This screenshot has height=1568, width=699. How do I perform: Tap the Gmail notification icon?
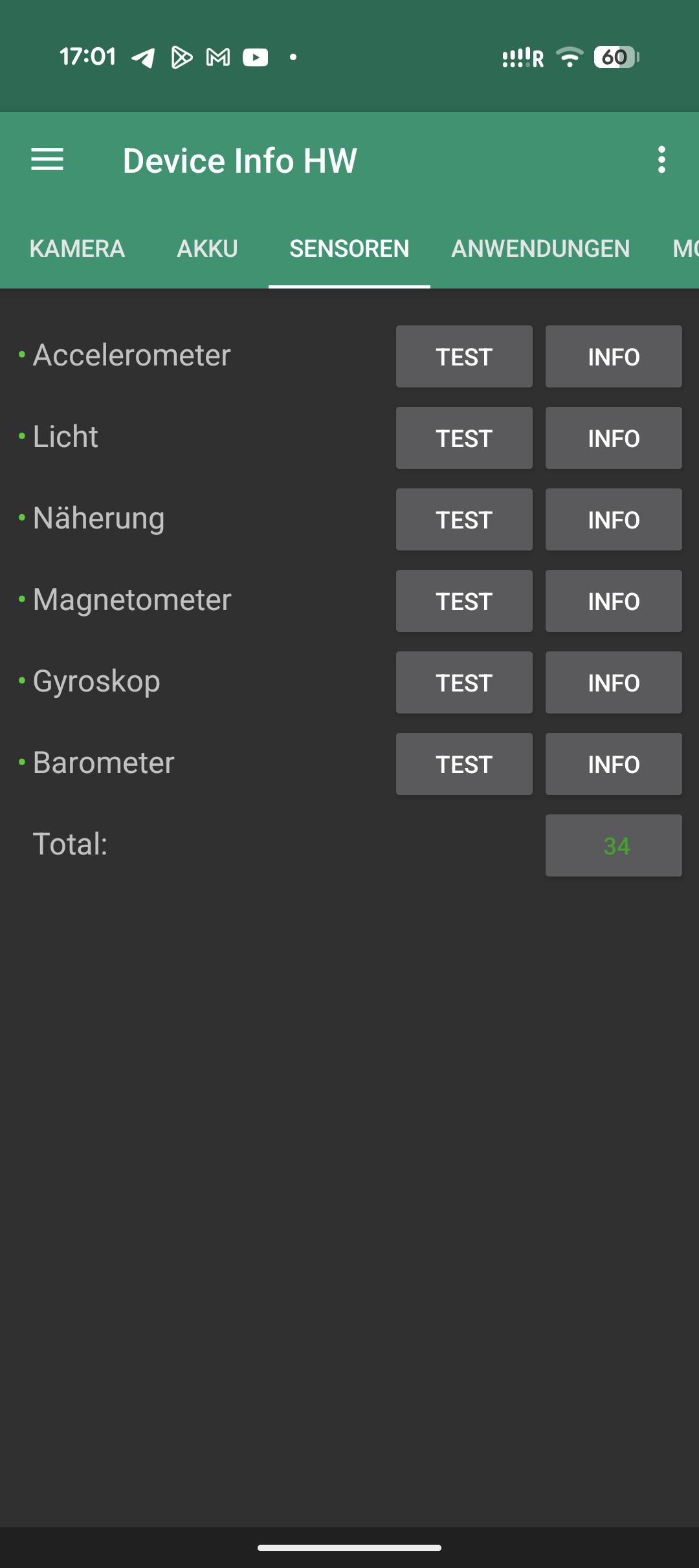pyautogui.click(x=218, y=58)
